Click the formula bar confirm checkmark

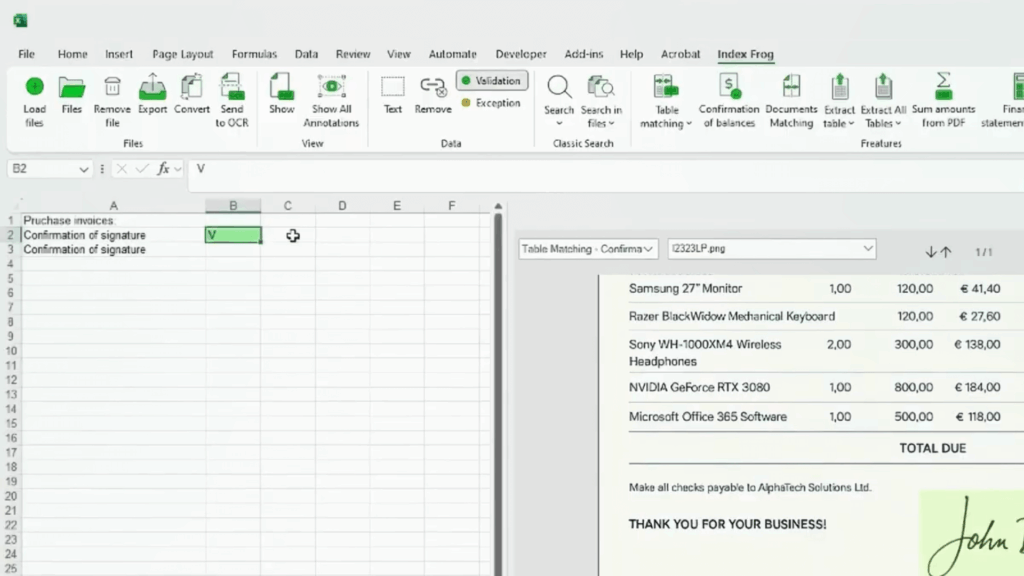142,169
